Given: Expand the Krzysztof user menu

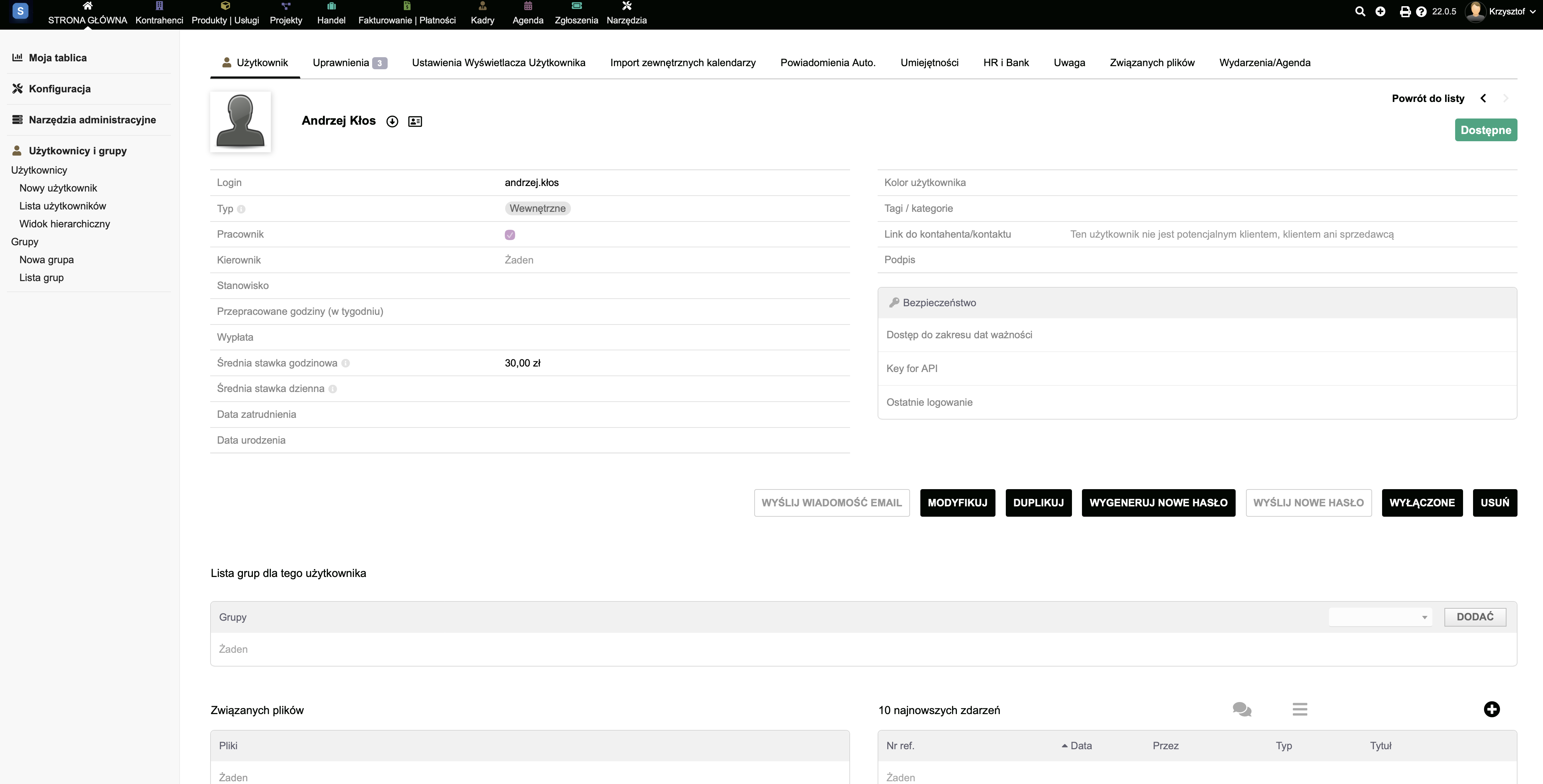Looking at the screenshot, I should point(1501,11).
